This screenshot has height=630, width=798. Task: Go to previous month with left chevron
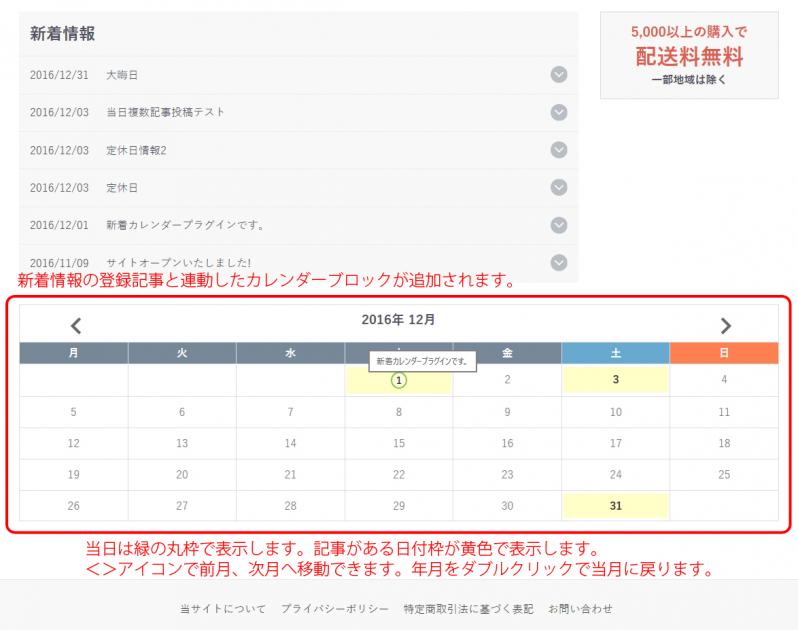76,326
